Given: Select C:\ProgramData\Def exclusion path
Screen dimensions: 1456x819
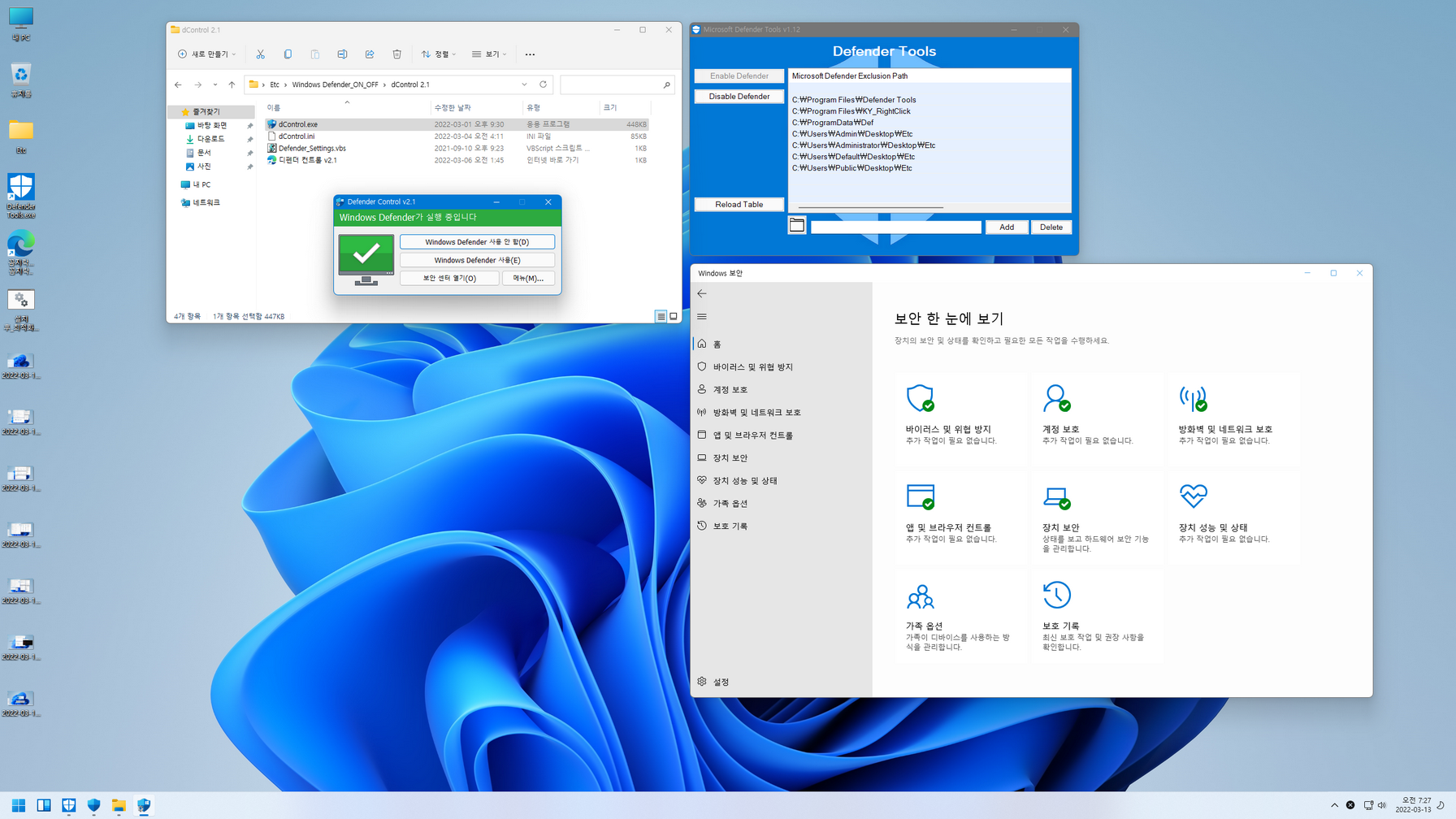Looking at the screenshot, I should coord(833,123).
